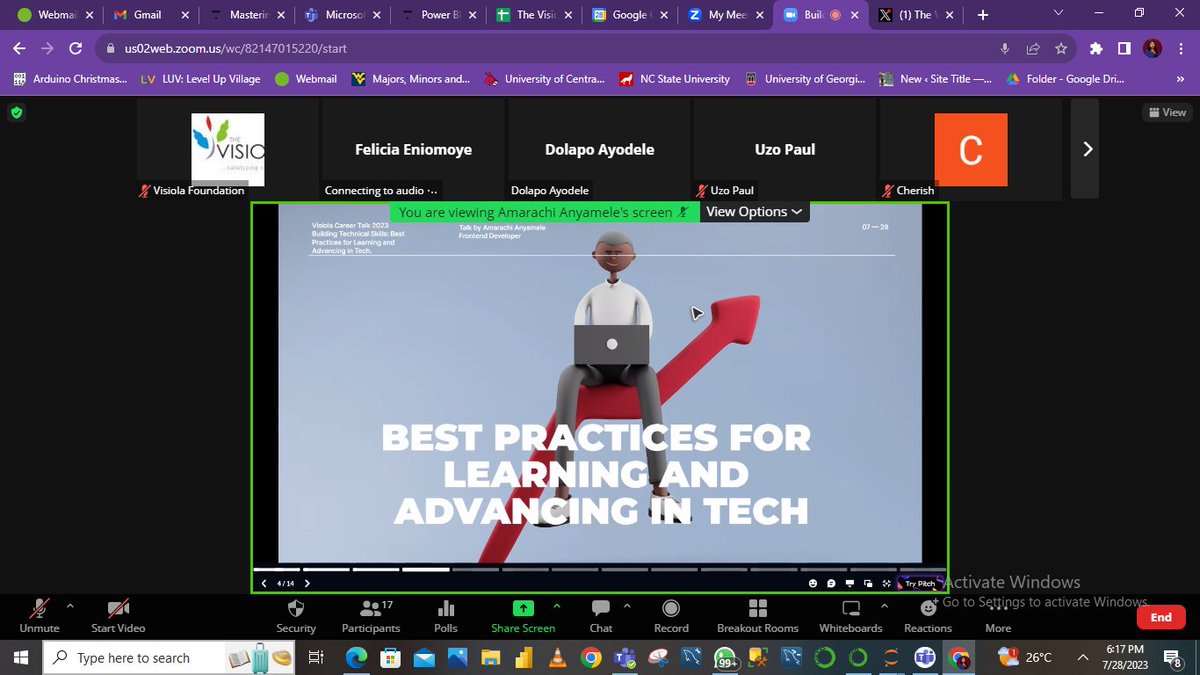Open the Participants panel
Screen dimensions: 1200x675
point(372,616)
